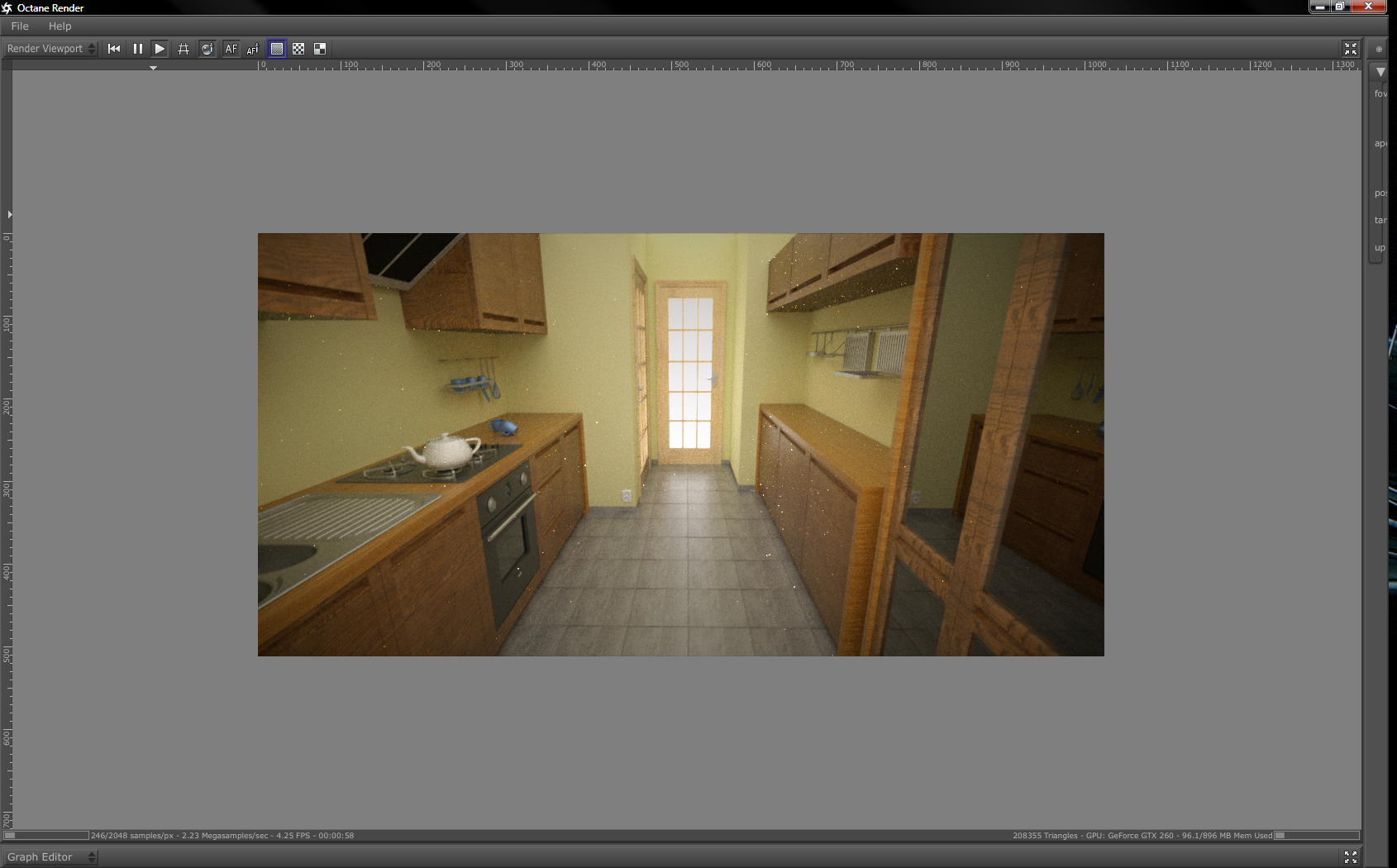Select the large checker display icon
Screen dimensions: 1397x868
[320, 49]
